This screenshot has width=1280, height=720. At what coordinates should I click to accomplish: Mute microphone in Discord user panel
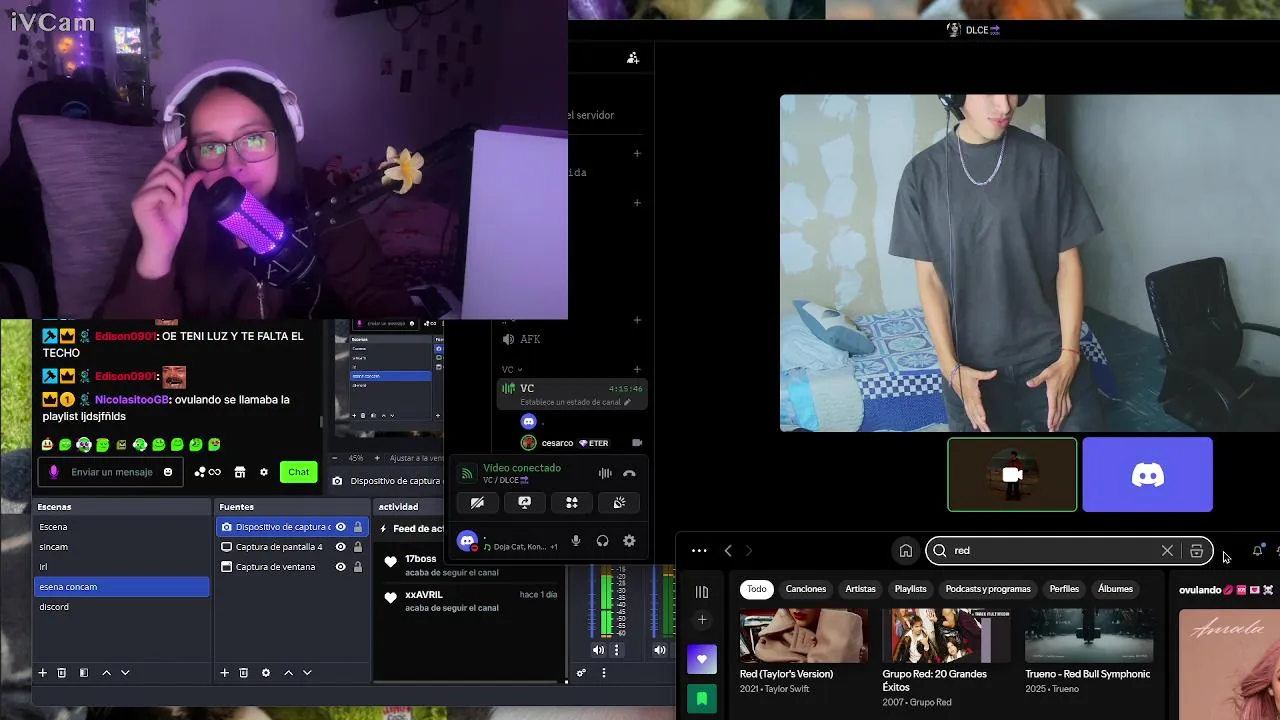(576, 541)
